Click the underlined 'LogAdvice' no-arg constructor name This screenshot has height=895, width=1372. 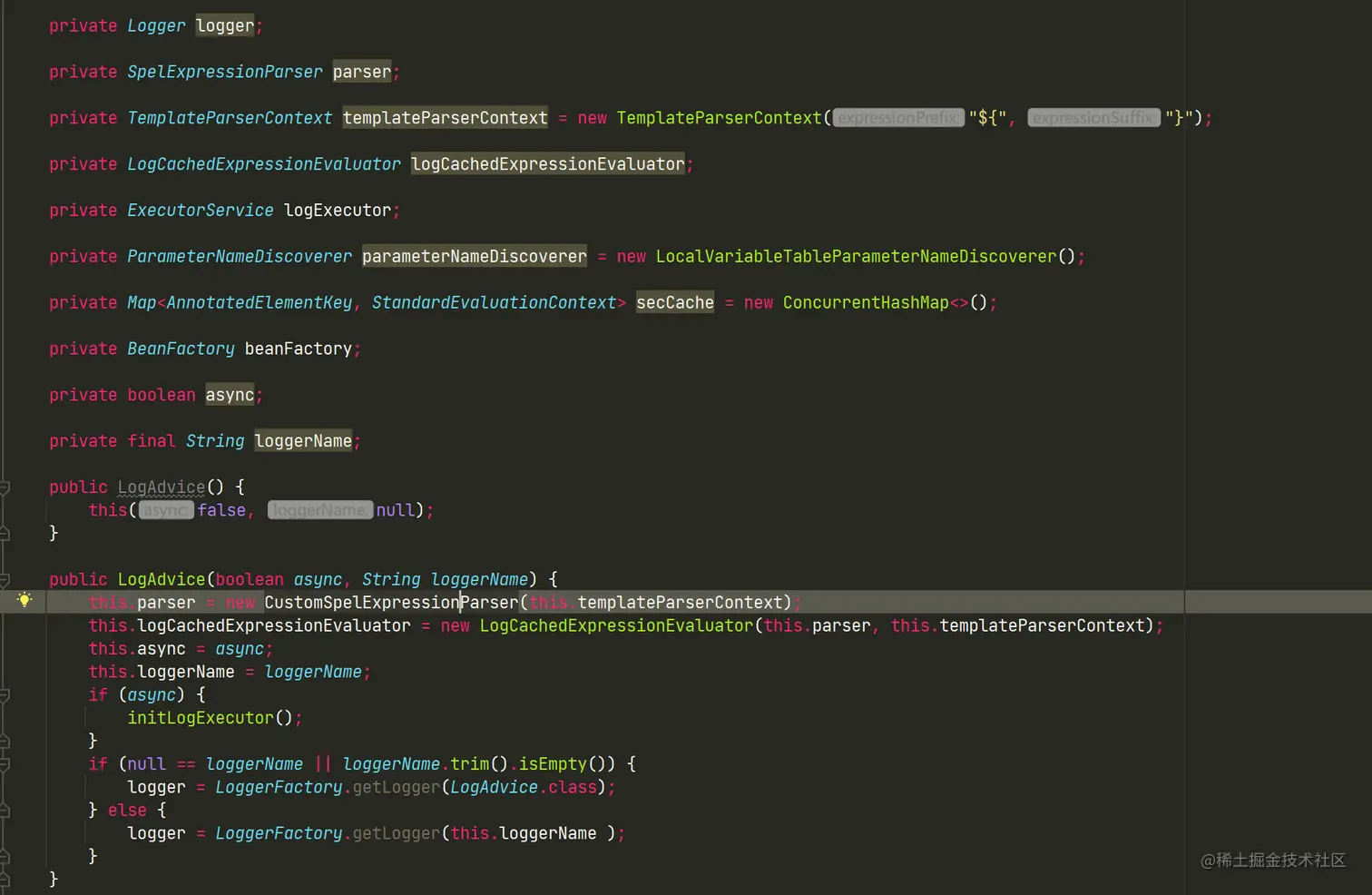pos(162,487)
